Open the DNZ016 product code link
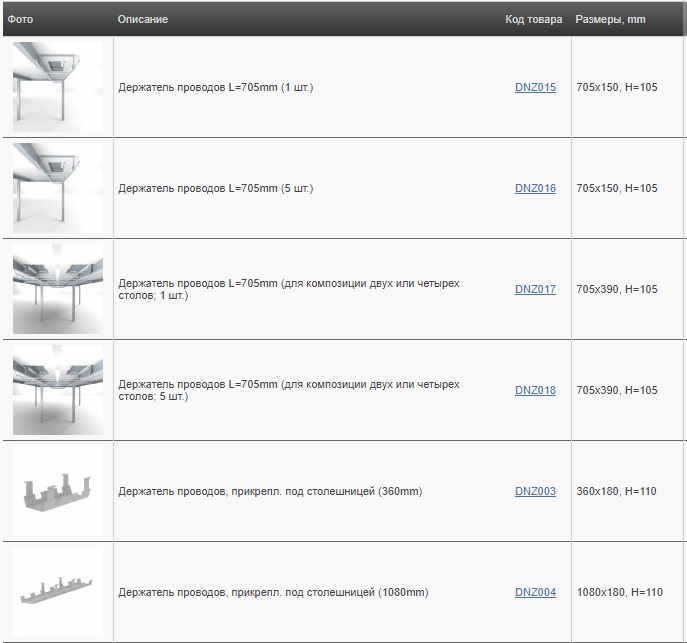 coord(535,189)
